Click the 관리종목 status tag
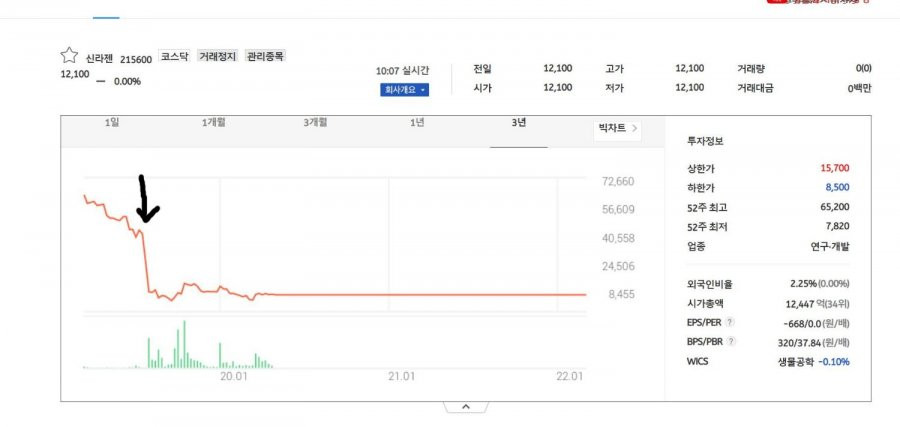 (x=265, y=56)
